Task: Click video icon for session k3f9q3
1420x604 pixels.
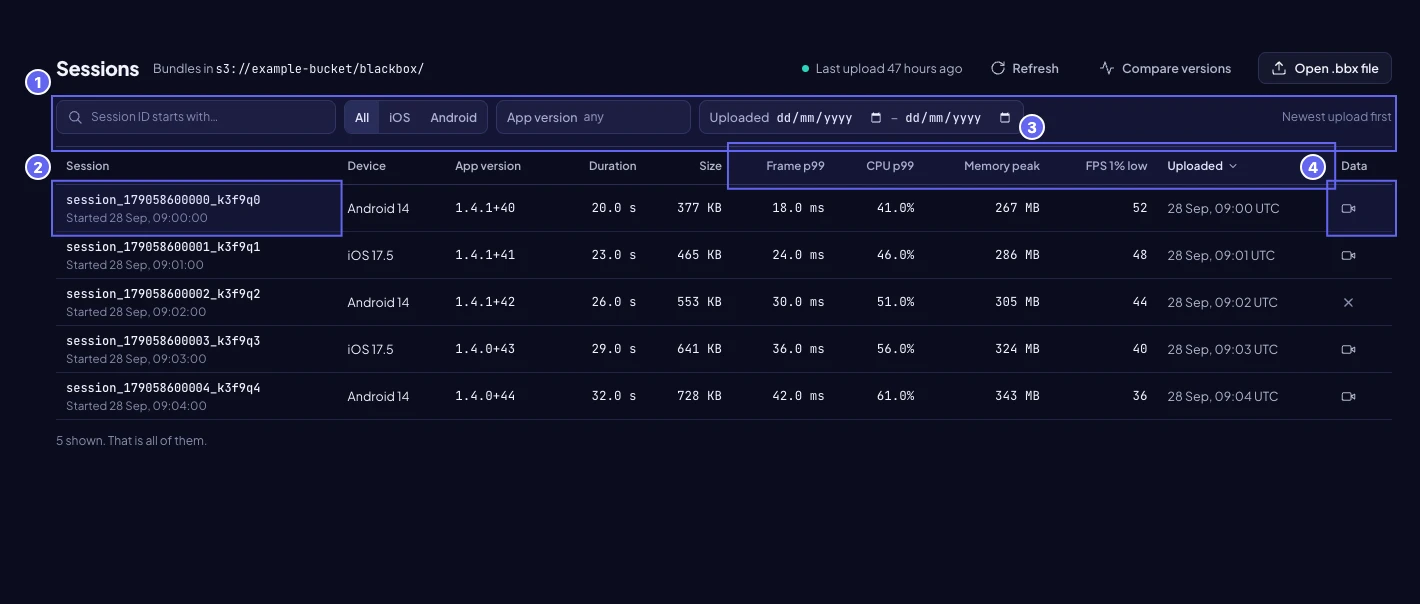Action: coord(1348,349)
